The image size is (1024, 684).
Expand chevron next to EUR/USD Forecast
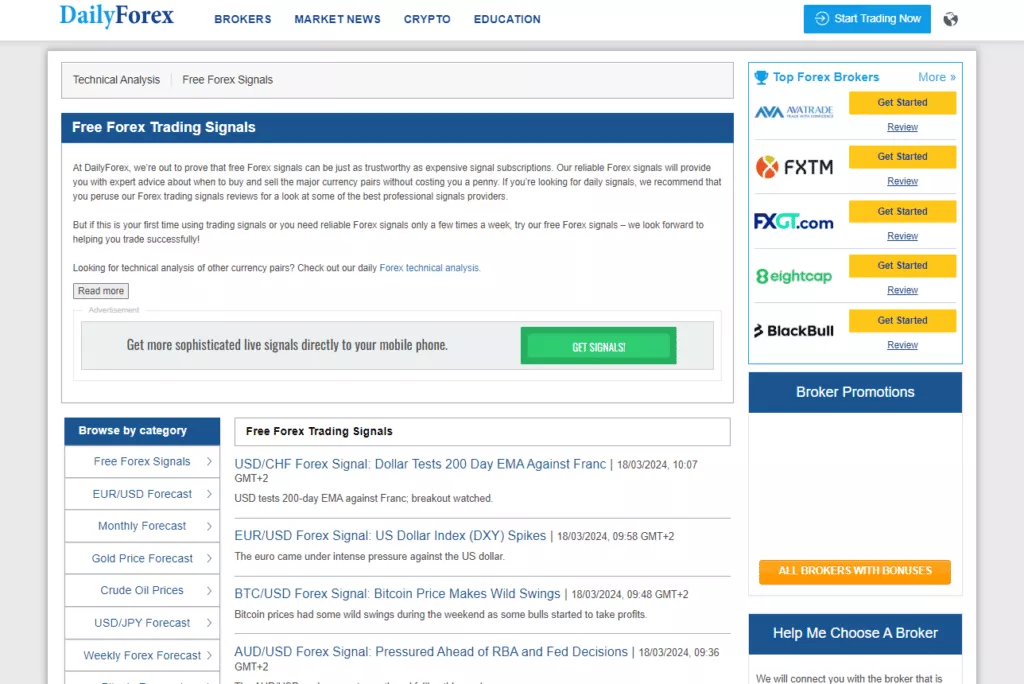(x=209, y=494)
